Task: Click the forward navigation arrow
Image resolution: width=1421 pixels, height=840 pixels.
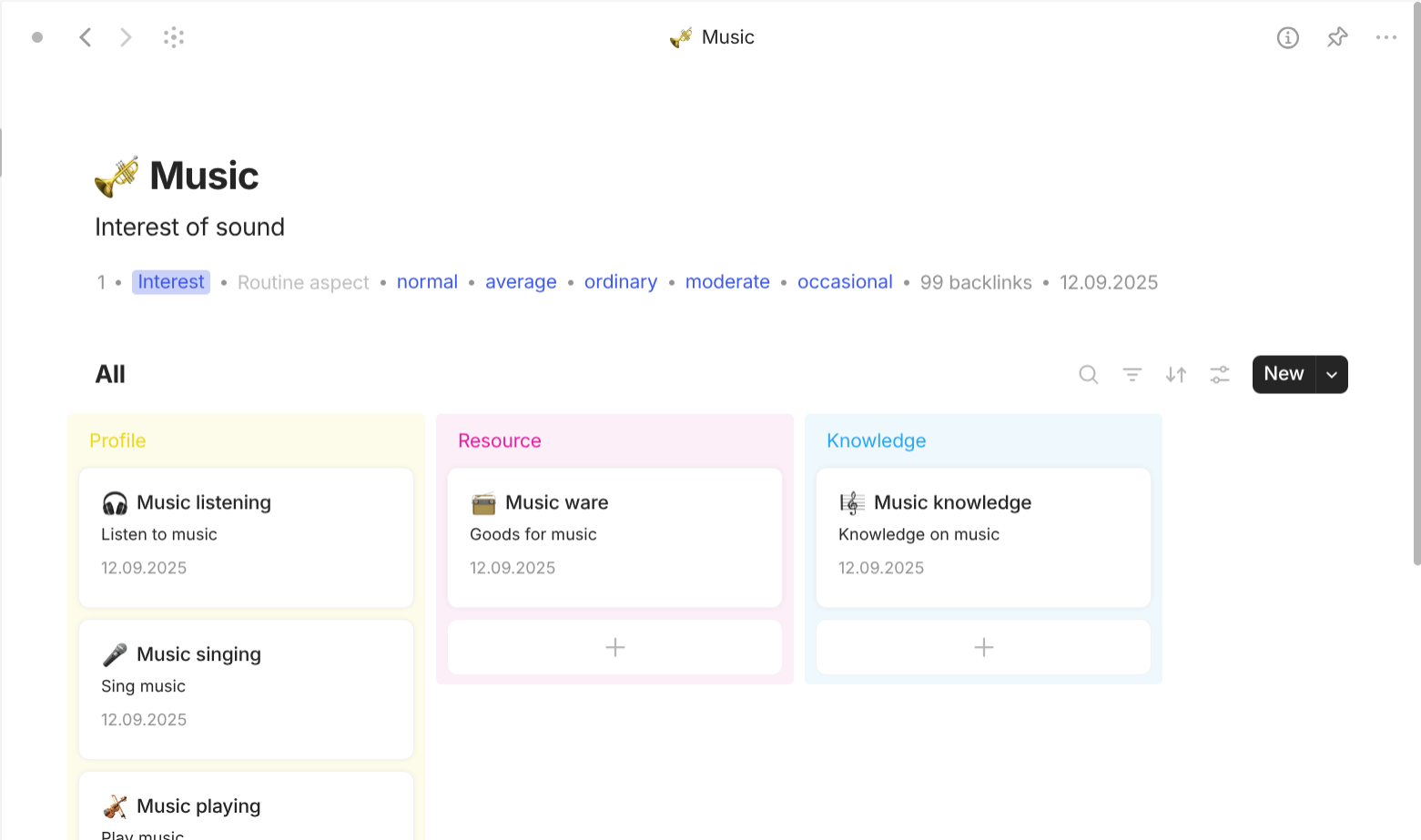Action: pos(126,37)
